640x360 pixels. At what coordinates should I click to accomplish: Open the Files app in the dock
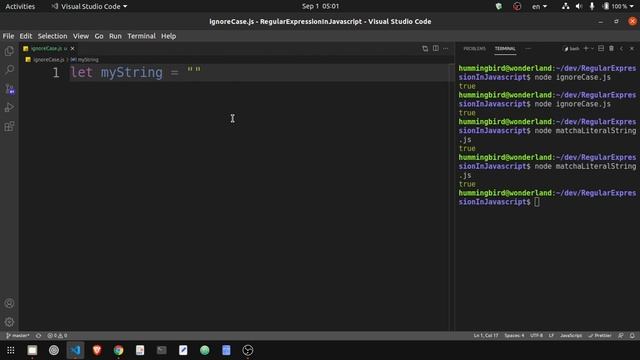tap(32, 350)
